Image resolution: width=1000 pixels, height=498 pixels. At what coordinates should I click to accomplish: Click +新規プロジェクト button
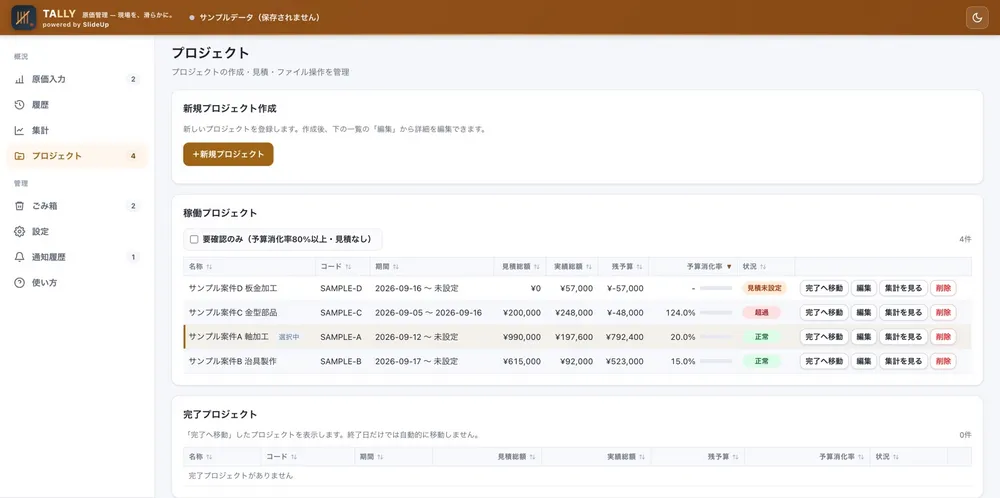point(228,154)
